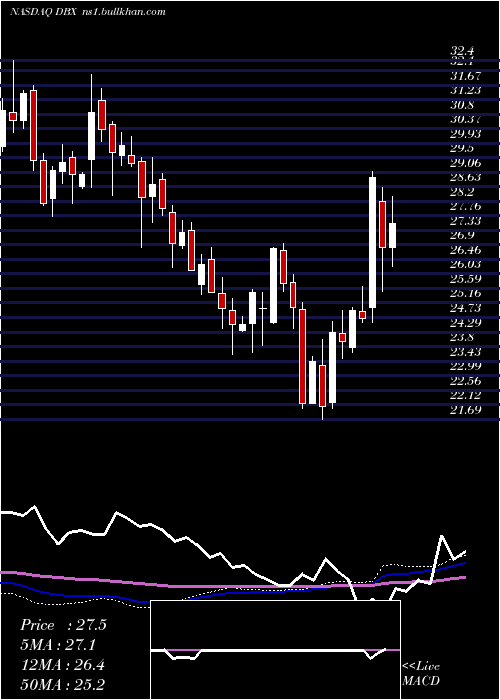Screen dimensions: 500x700
Task: Click the 22.56 price axis label
Action: (466, 381)
